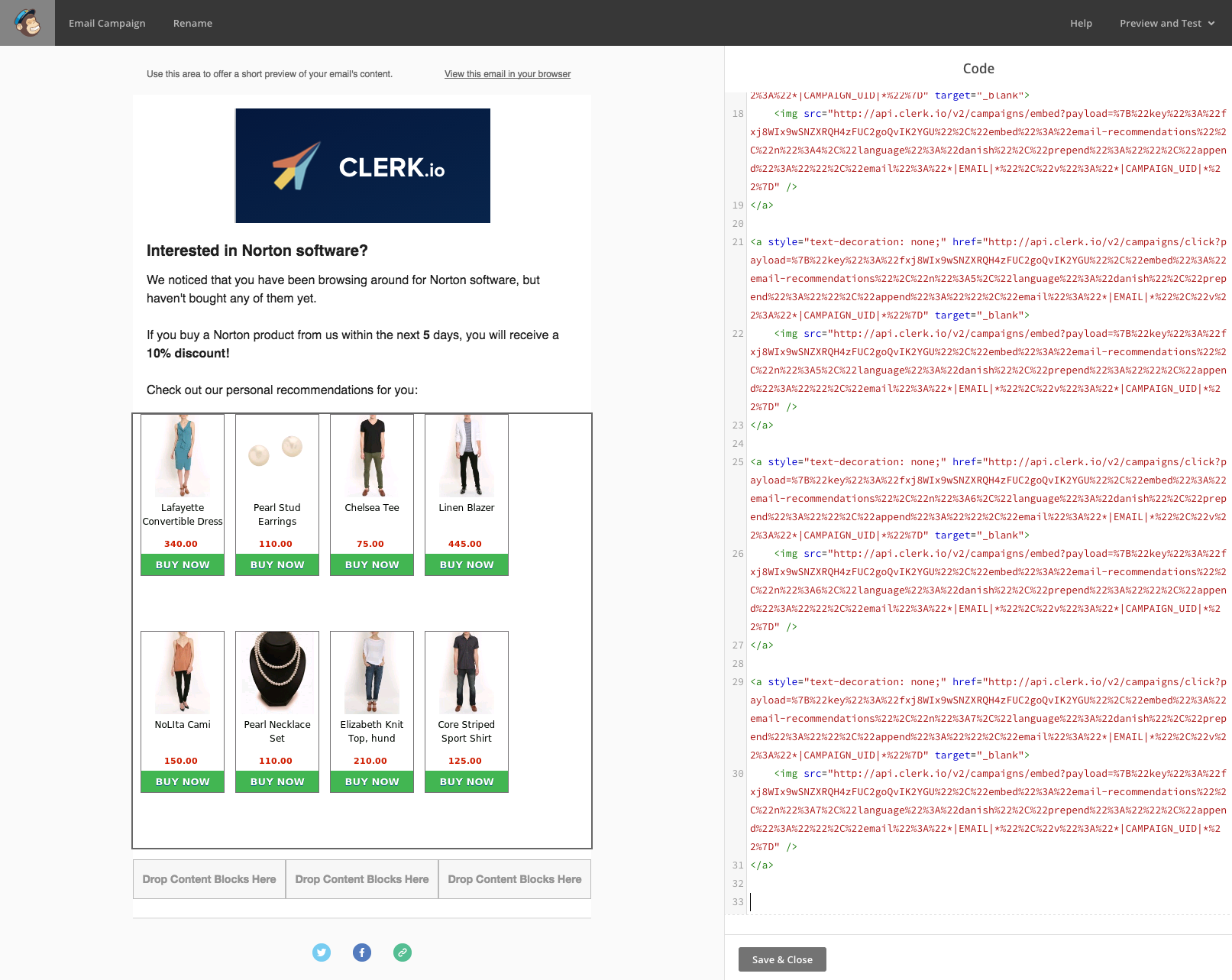The height and width of the screenshot is (980, 1232).
Task: Click Buy Now under Core Striped Sport Shirt
Action: [467, 781]
